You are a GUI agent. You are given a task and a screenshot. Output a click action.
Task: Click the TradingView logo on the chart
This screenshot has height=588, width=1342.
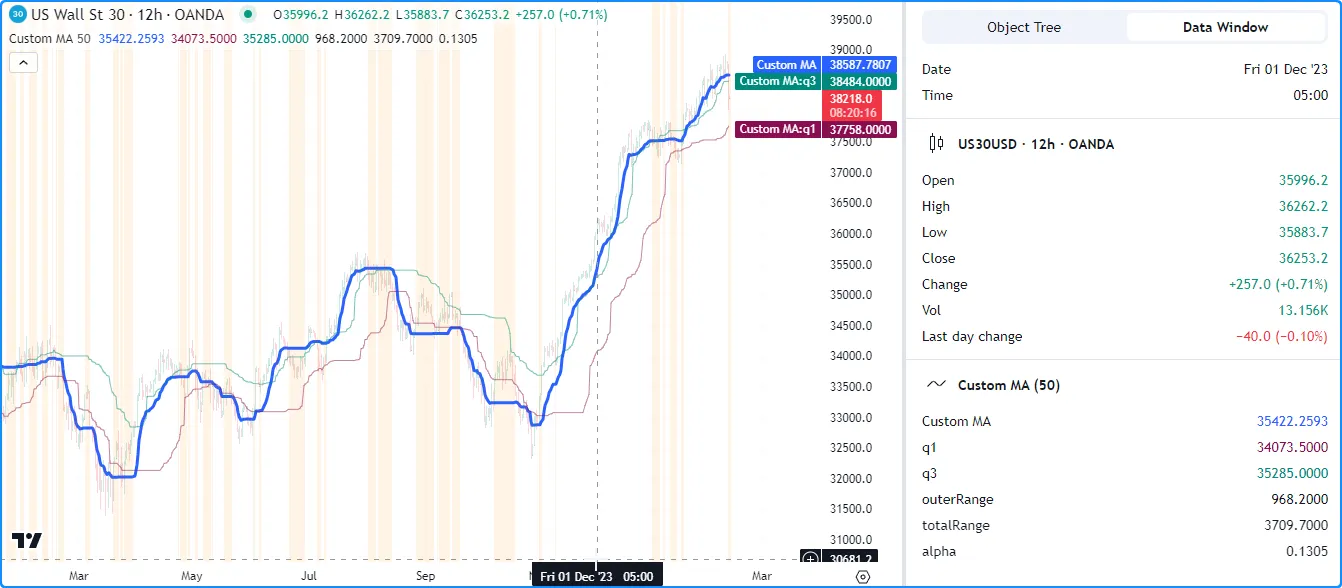(x=27, y=541)
